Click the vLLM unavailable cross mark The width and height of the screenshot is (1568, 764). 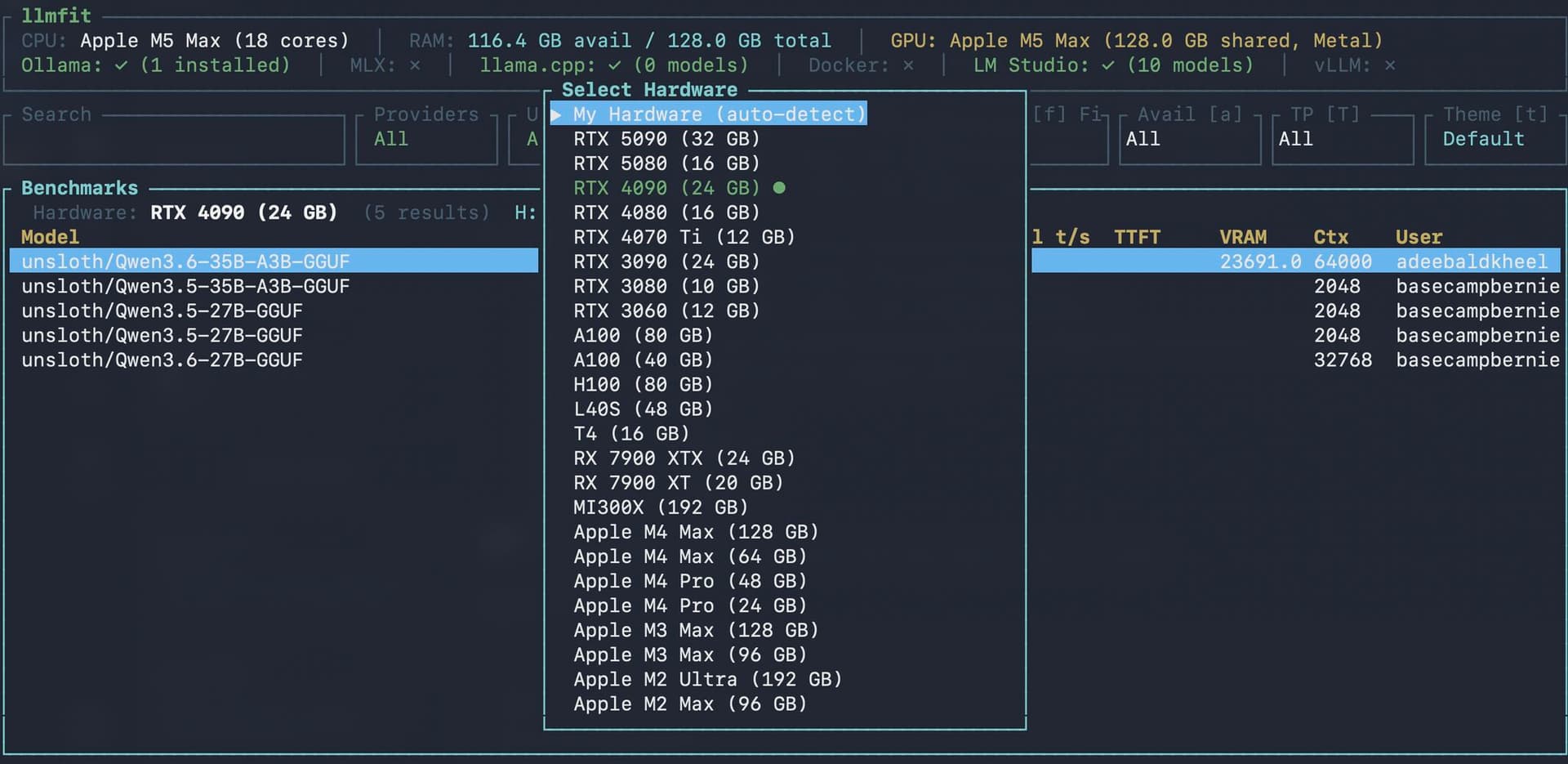pyautogui.click(x=1390, y=65)
